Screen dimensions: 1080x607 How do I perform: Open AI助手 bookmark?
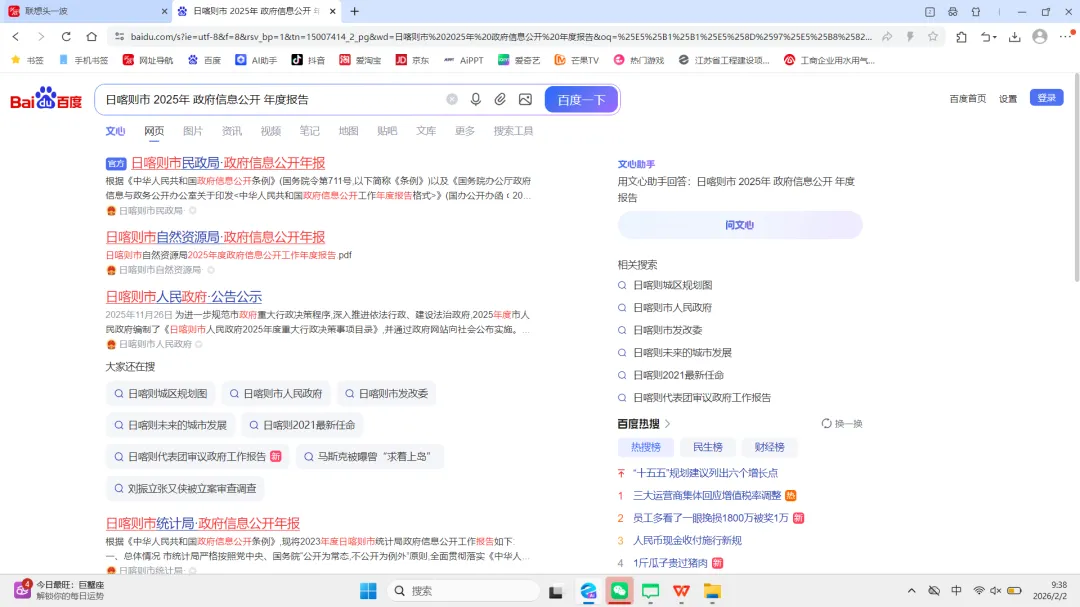pos(256,60)
